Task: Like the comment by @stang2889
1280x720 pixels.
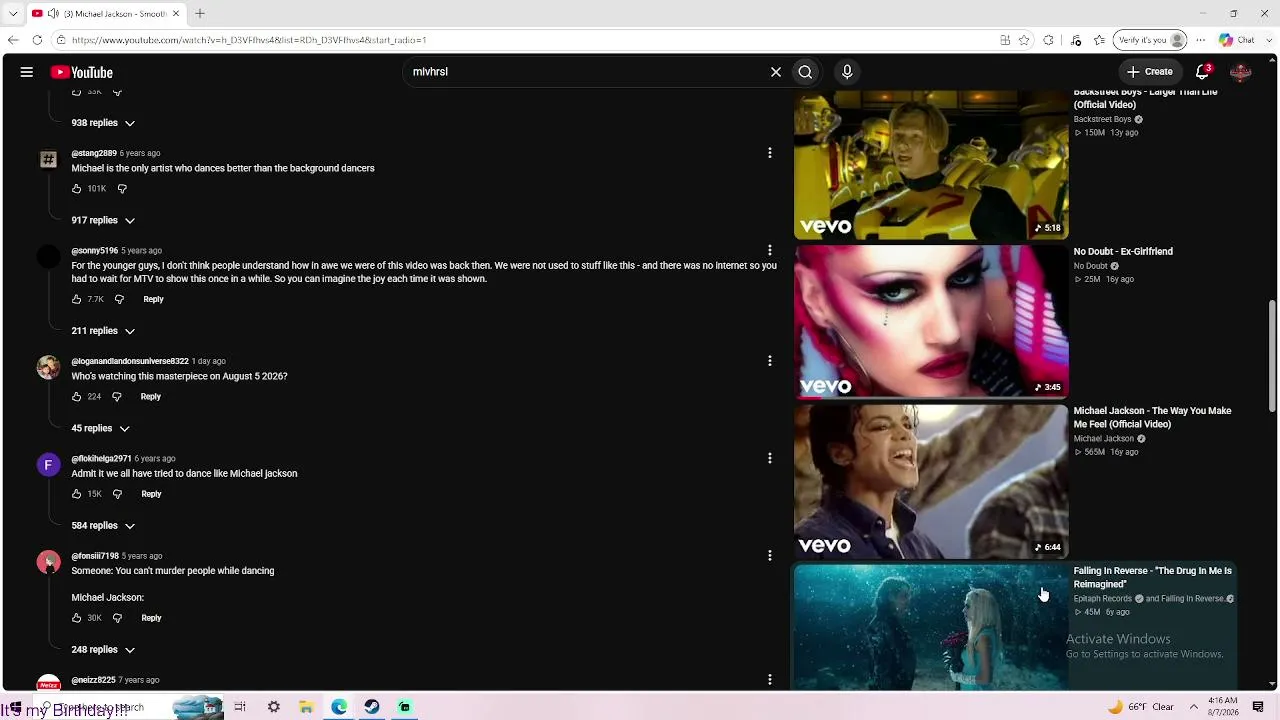Action: coord(77,188)
